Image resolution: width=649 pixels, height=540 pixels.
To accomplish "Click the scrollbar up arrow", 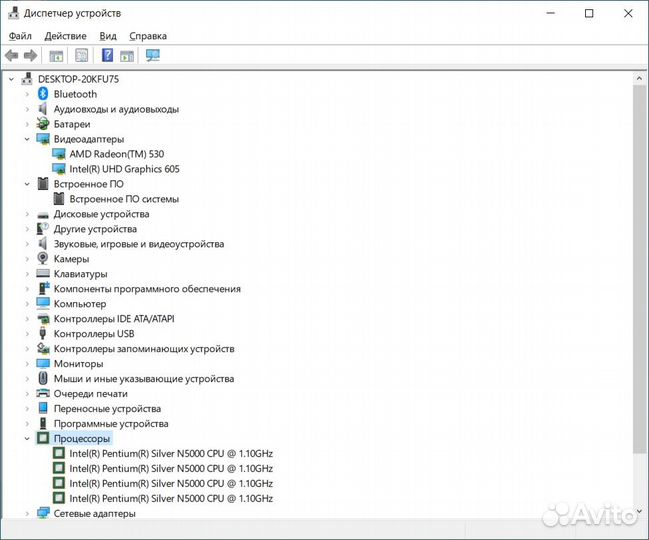I will tap(639, 78).
